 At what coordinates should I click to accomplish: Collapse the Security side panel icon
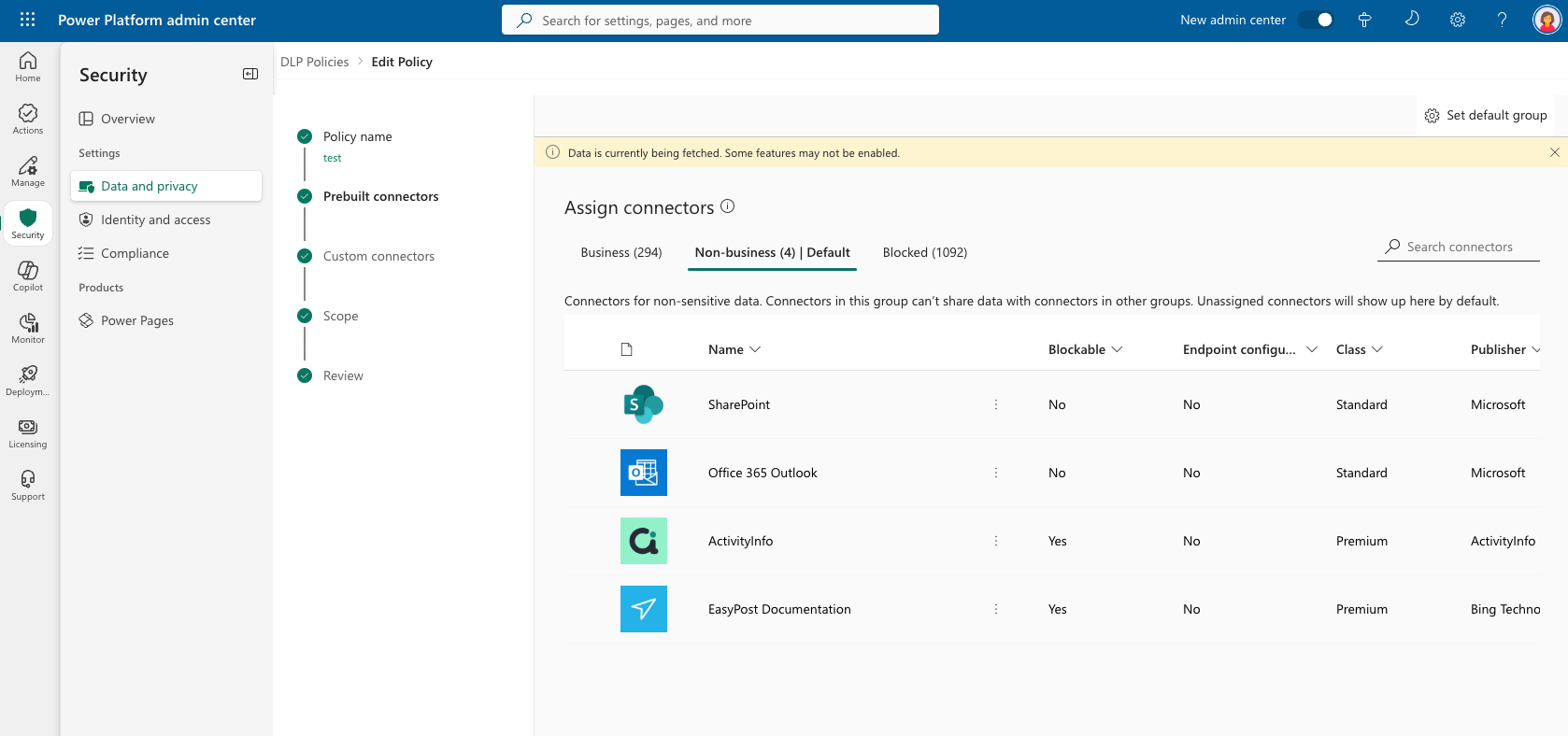(249, 74)
